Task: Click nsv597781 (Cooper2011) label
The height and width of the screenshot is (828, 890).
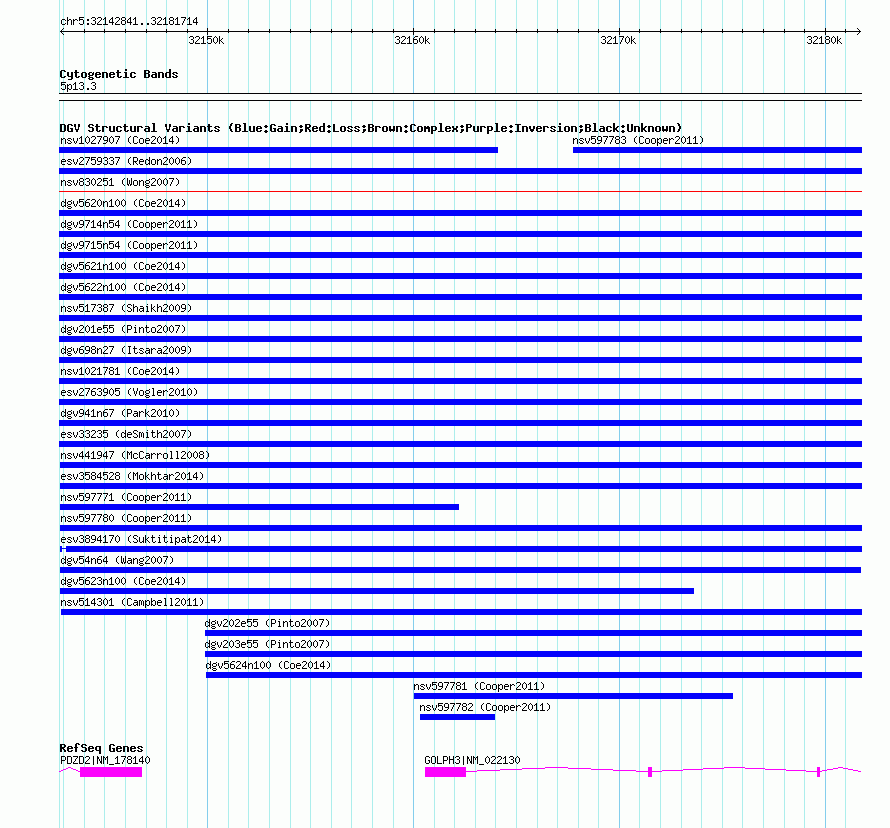Action: [479, 686]
